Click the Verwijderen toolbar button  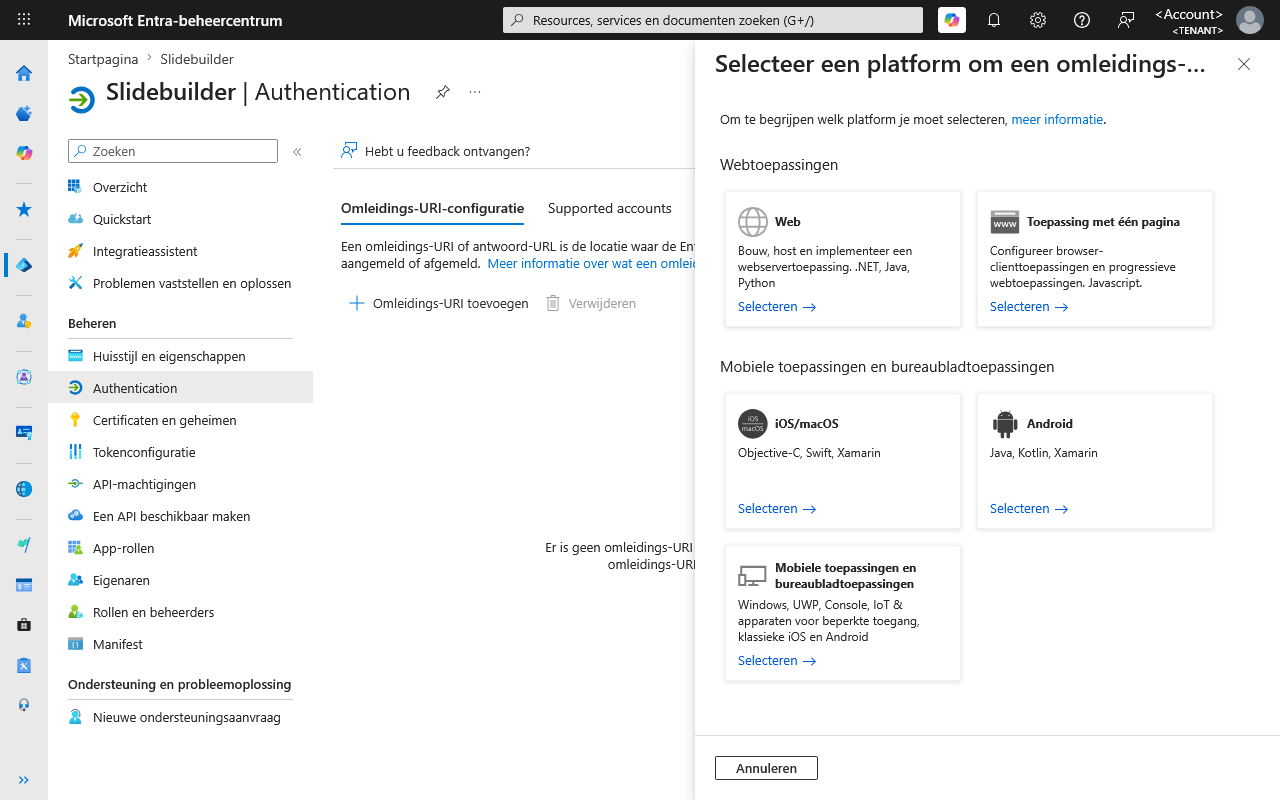(591, 303)
